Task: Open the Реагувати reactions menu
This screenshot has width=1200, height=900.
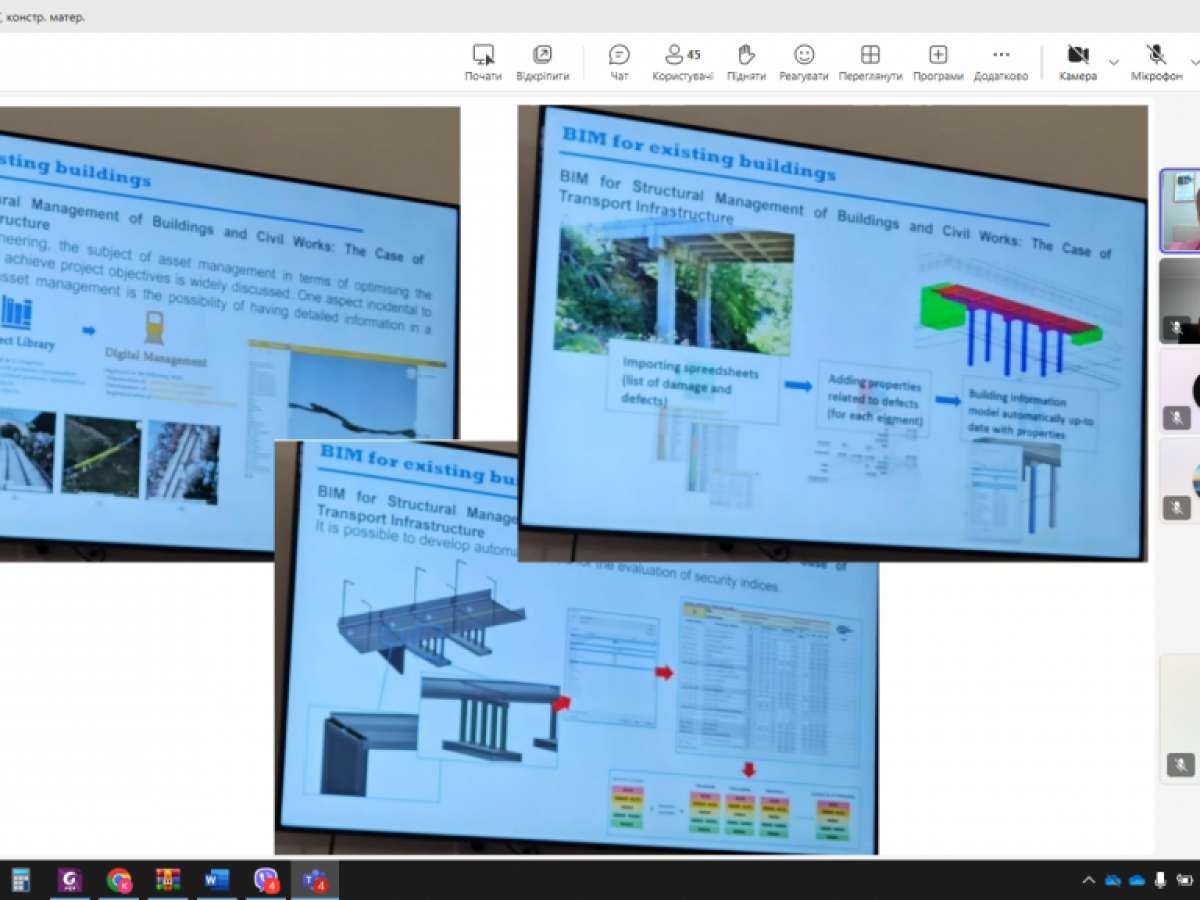Action: point(804,62)
